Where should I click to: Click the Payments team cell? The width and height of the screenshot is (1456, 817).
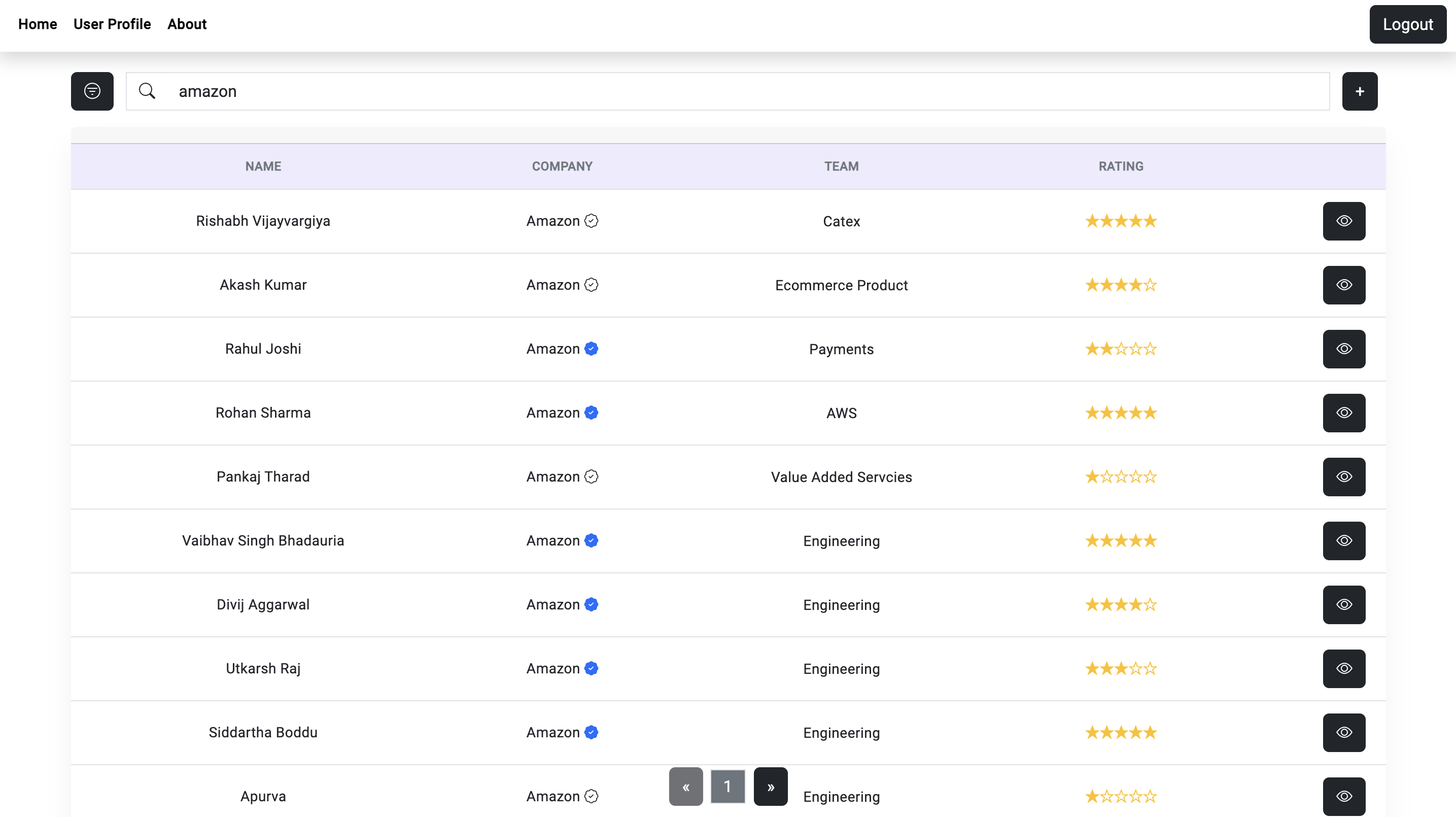coord(841,349)
